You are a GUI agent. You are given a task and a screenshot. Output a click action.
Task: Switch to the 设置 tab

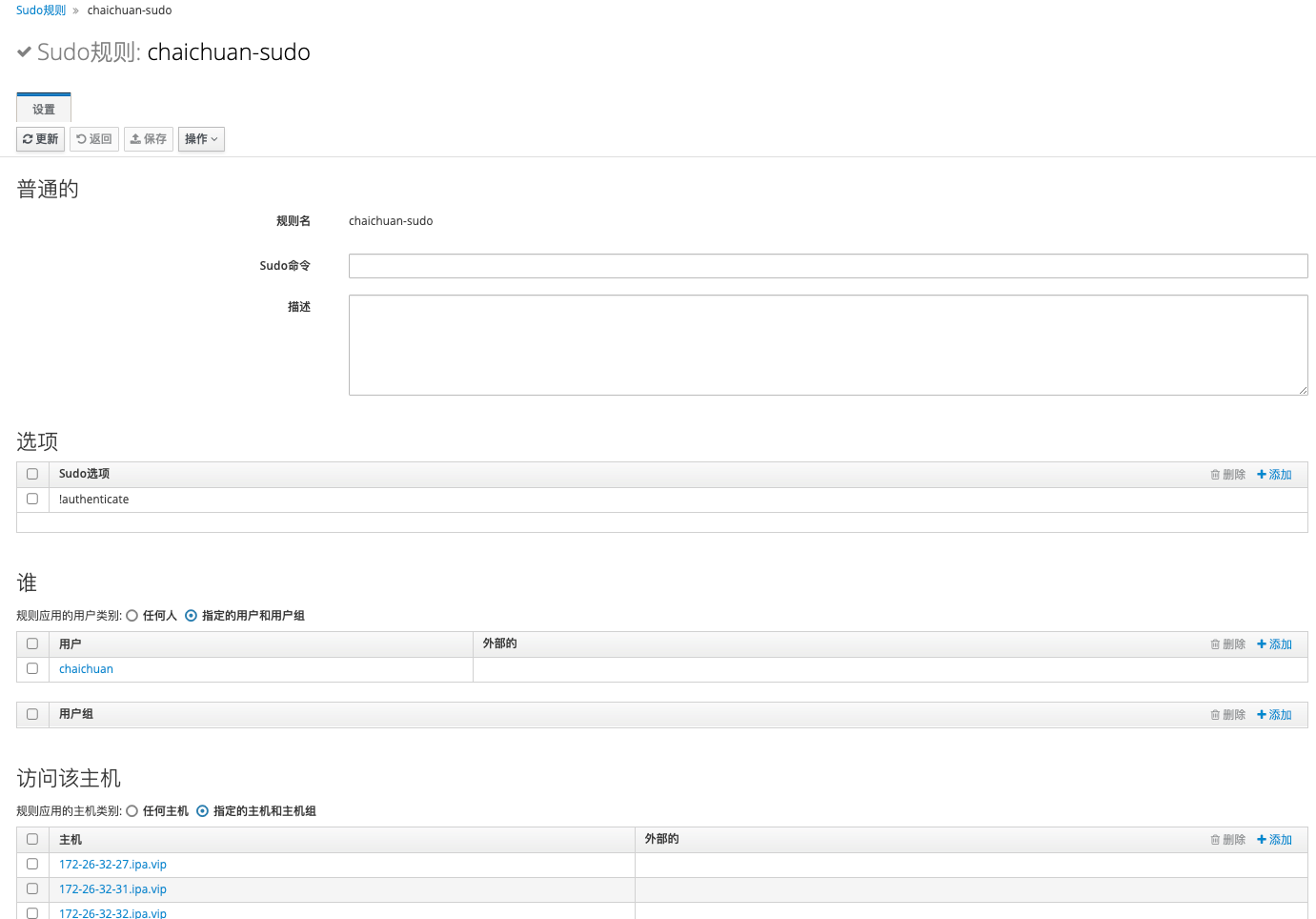[44, 110]
